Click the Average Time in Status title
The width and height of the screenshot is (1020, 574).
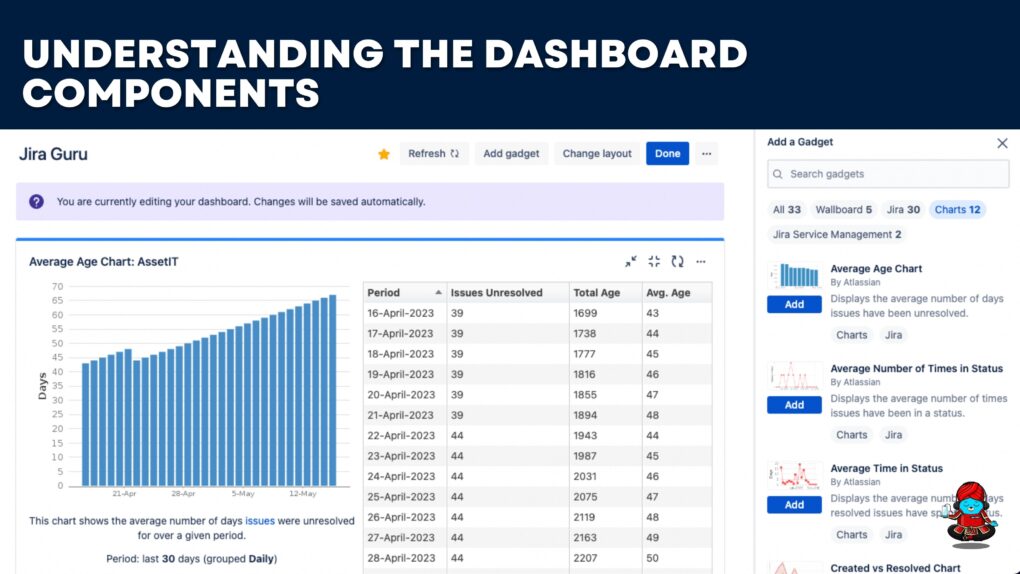887,469
